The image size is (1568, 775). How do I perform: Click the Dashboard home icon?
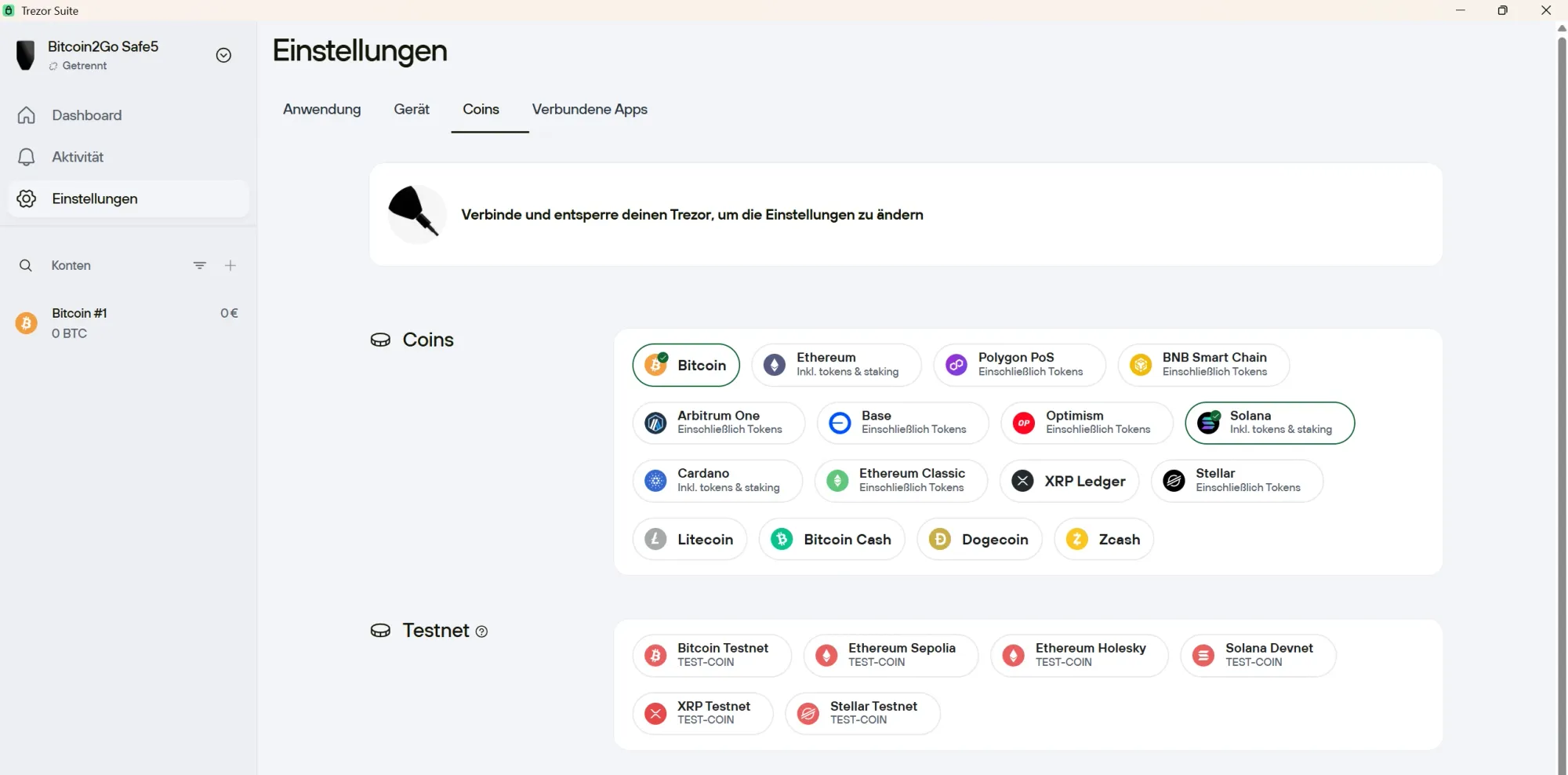tap(27, 115)
